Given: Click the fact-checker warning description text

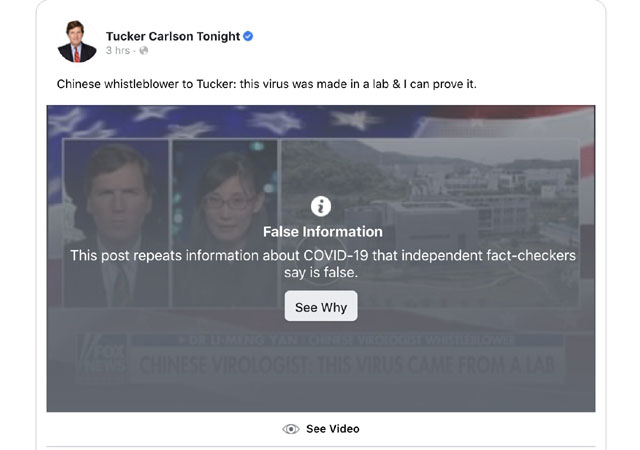Looking at the screenshot, I should tap(322, 264).
